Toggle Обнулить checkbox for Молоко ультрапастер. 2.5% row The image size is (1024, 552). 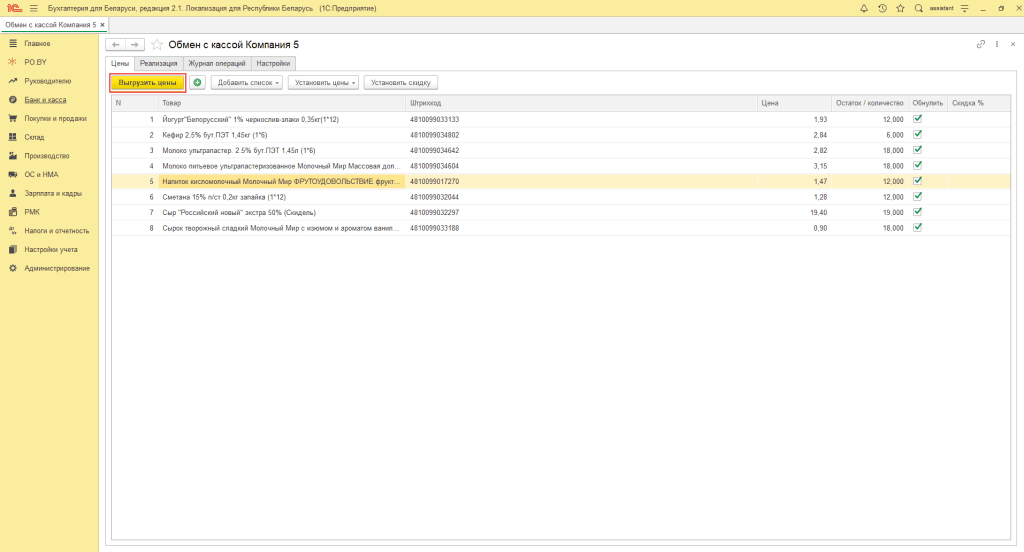[x=918, y=150]
